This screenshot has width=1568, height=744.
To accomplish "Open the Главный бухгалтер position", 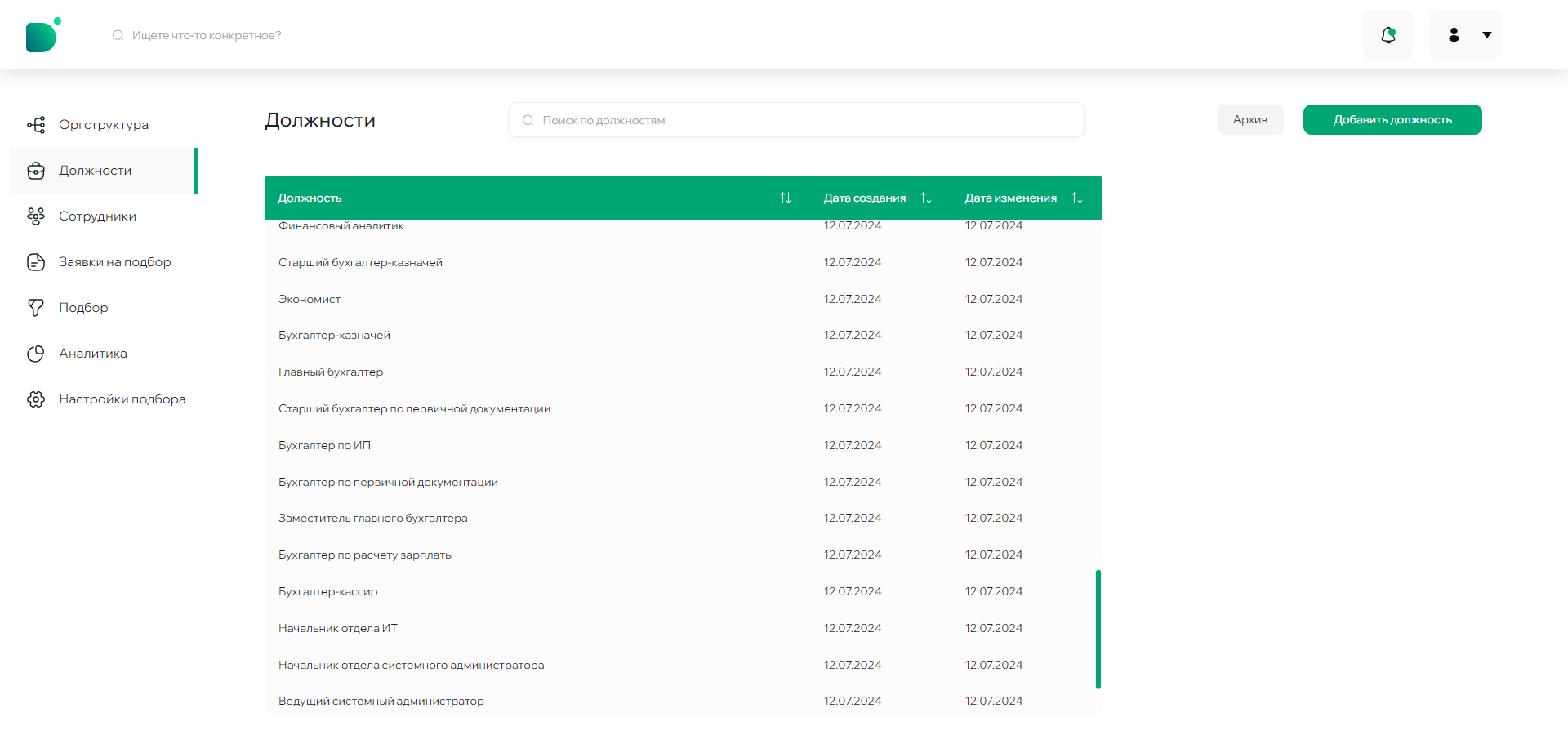I will click(x=683, y=372).
